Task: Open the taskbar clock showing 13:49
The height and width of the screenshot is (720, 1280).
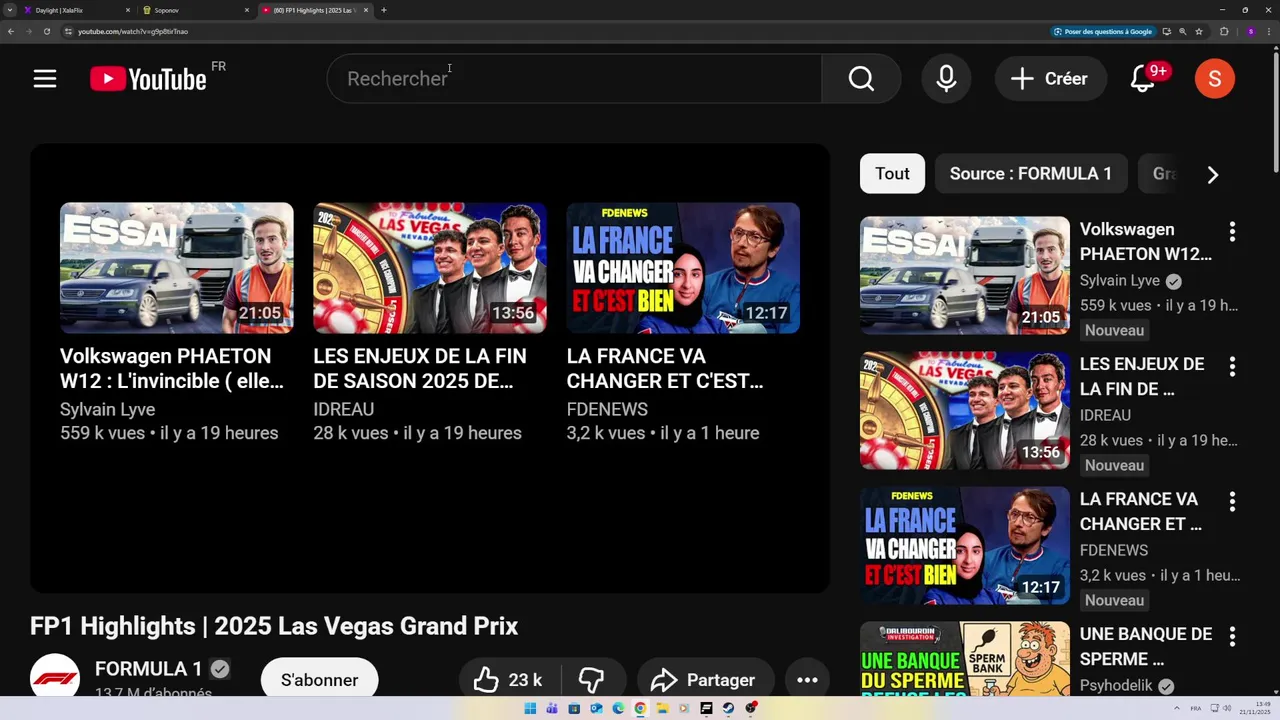Action: [x=1255, y=708]
